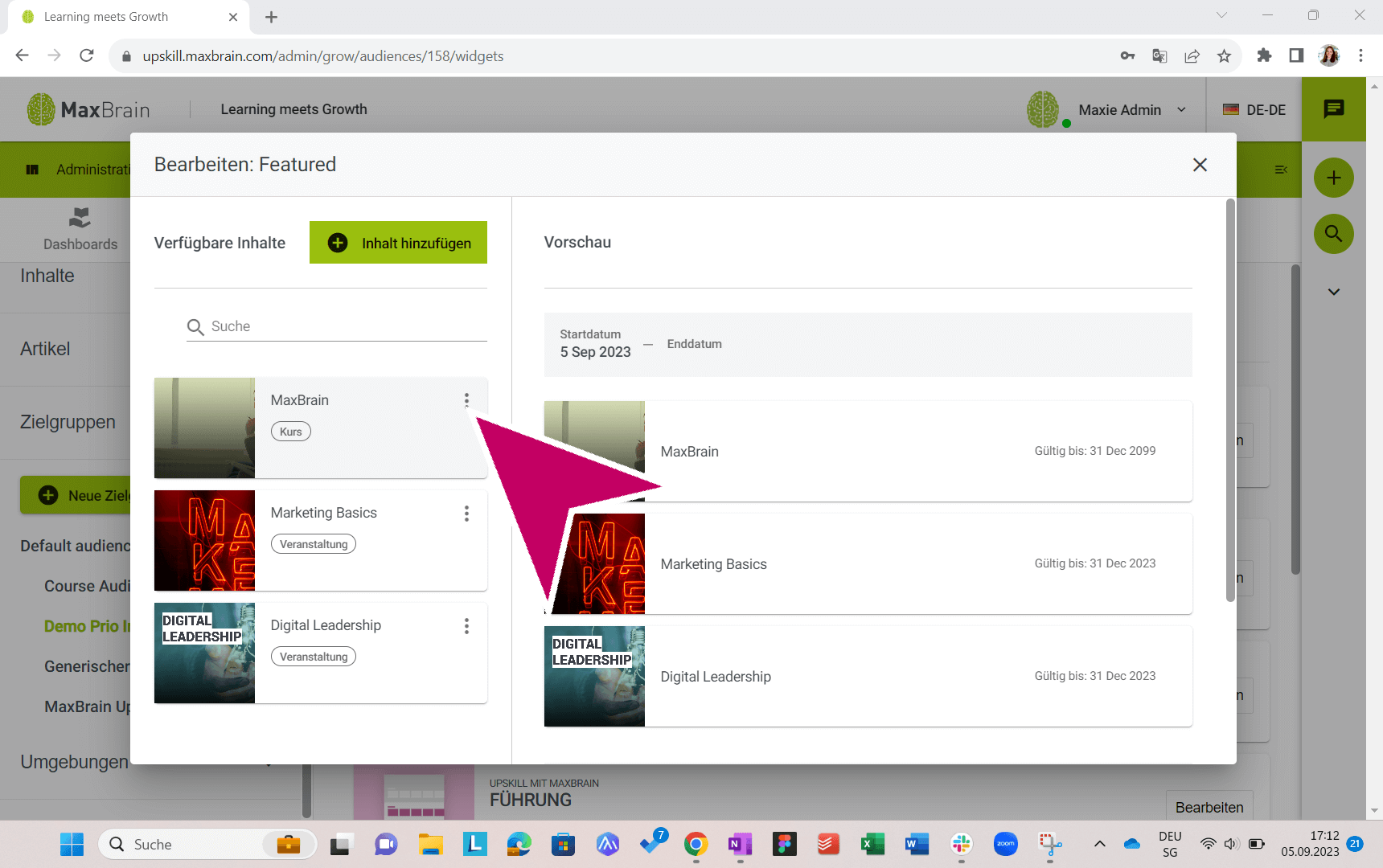Open Zoom from taskbar
Viewport: 1383px width, 868px height.
point(1006,844)
